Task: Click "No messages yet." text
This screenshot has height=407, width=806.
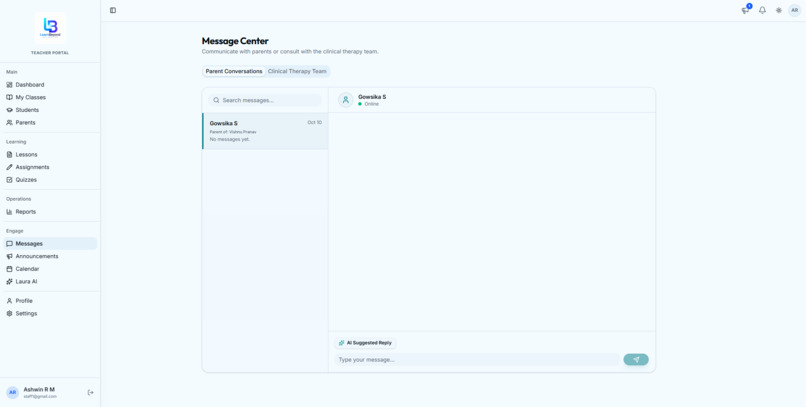Action: point(230,139)
